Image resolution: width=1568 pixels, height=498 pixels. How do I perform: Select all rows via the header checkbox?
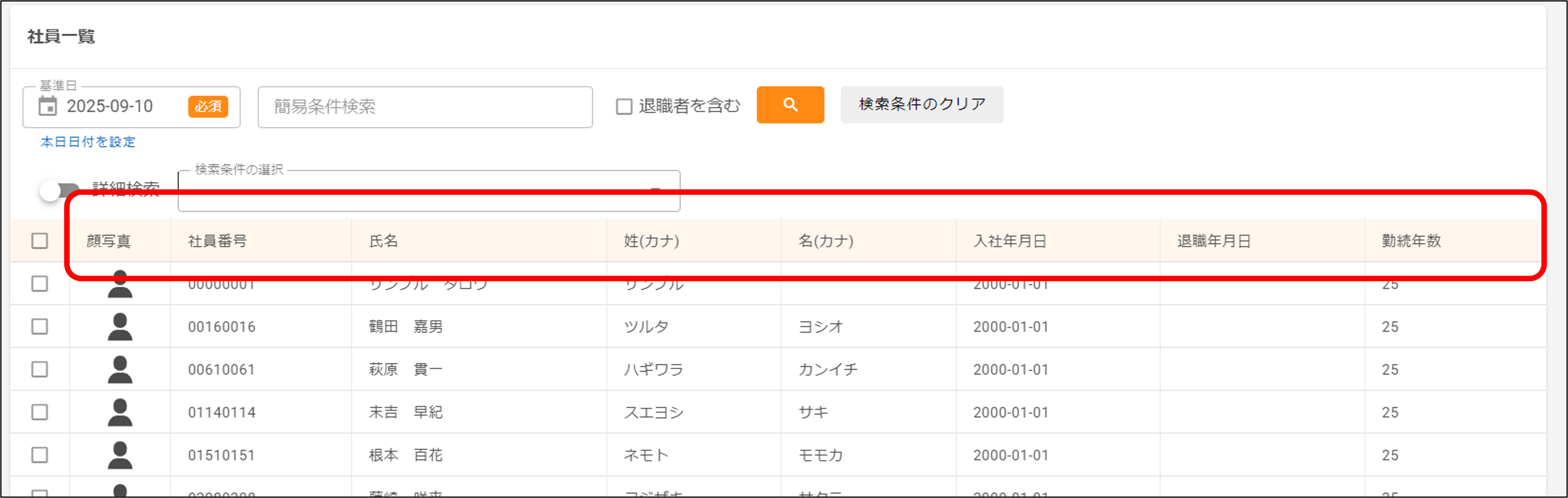pyautogui.click(x=39, y=241)
